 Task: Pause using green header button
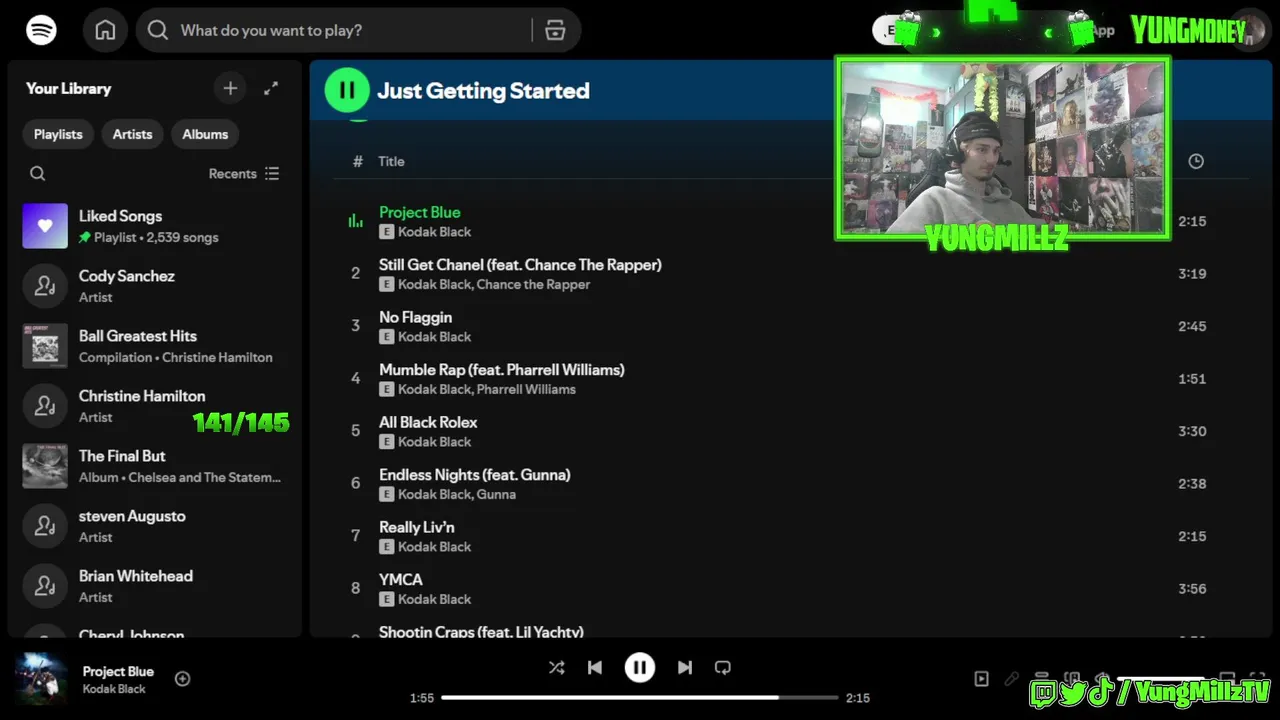[347, 90]
